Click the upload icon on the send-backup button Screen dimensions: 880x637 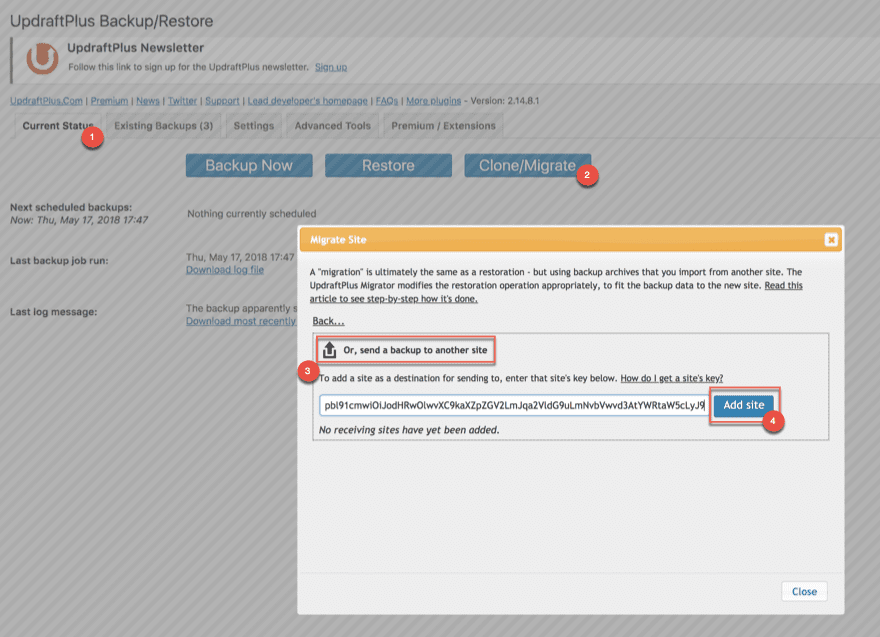(x=330, y=349)
